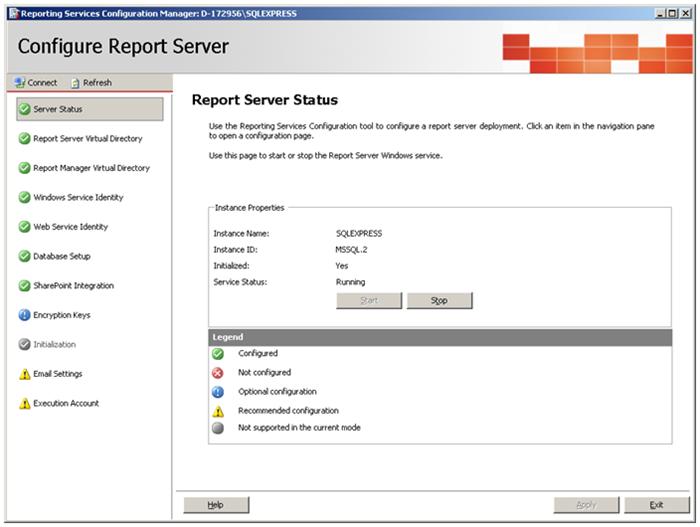Click the grey Initialization status icon
700x527 pixels.
click(25, 344)
